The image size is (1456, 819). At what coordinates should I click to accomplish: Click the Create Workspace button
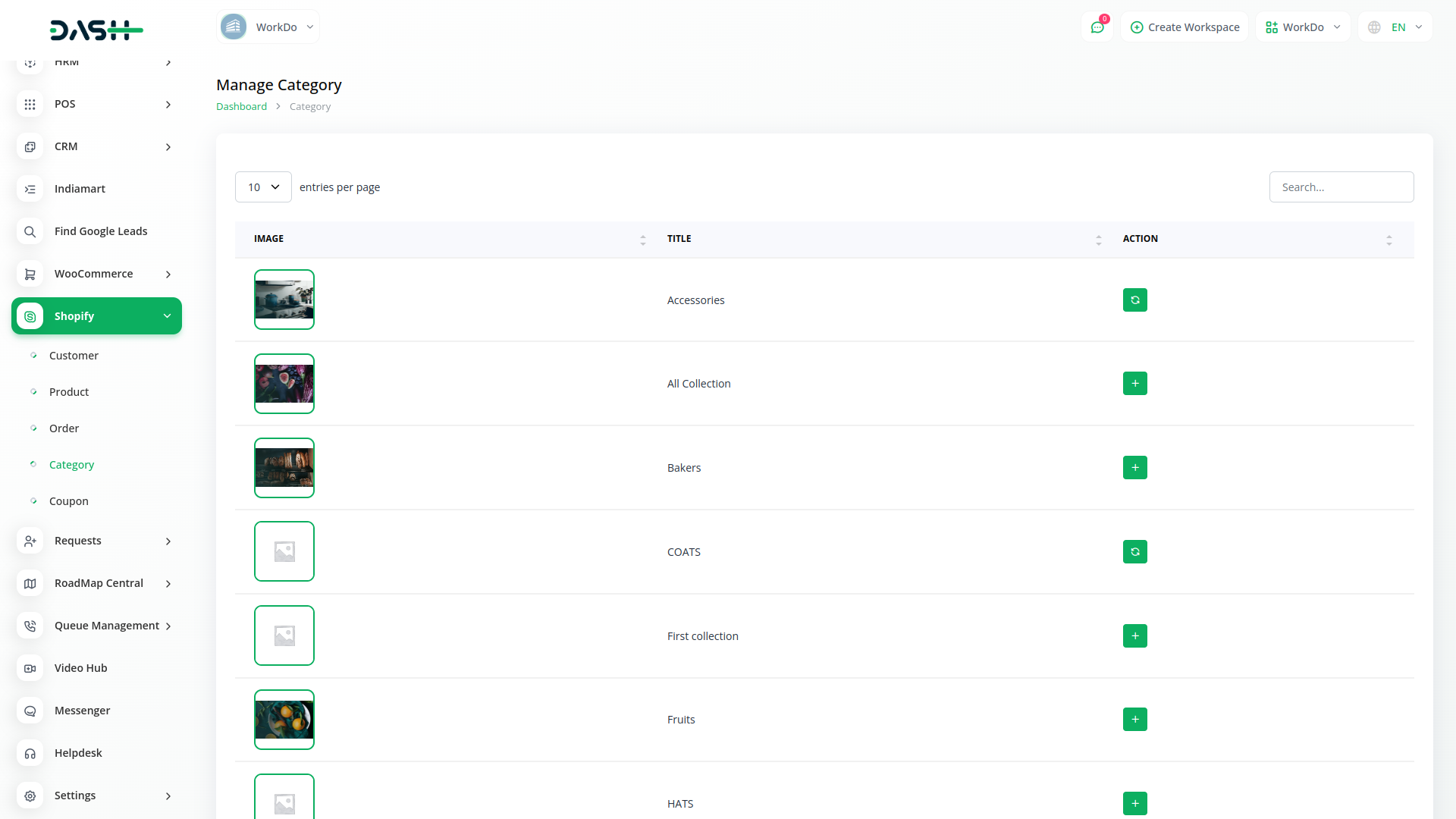point(1185,27)
